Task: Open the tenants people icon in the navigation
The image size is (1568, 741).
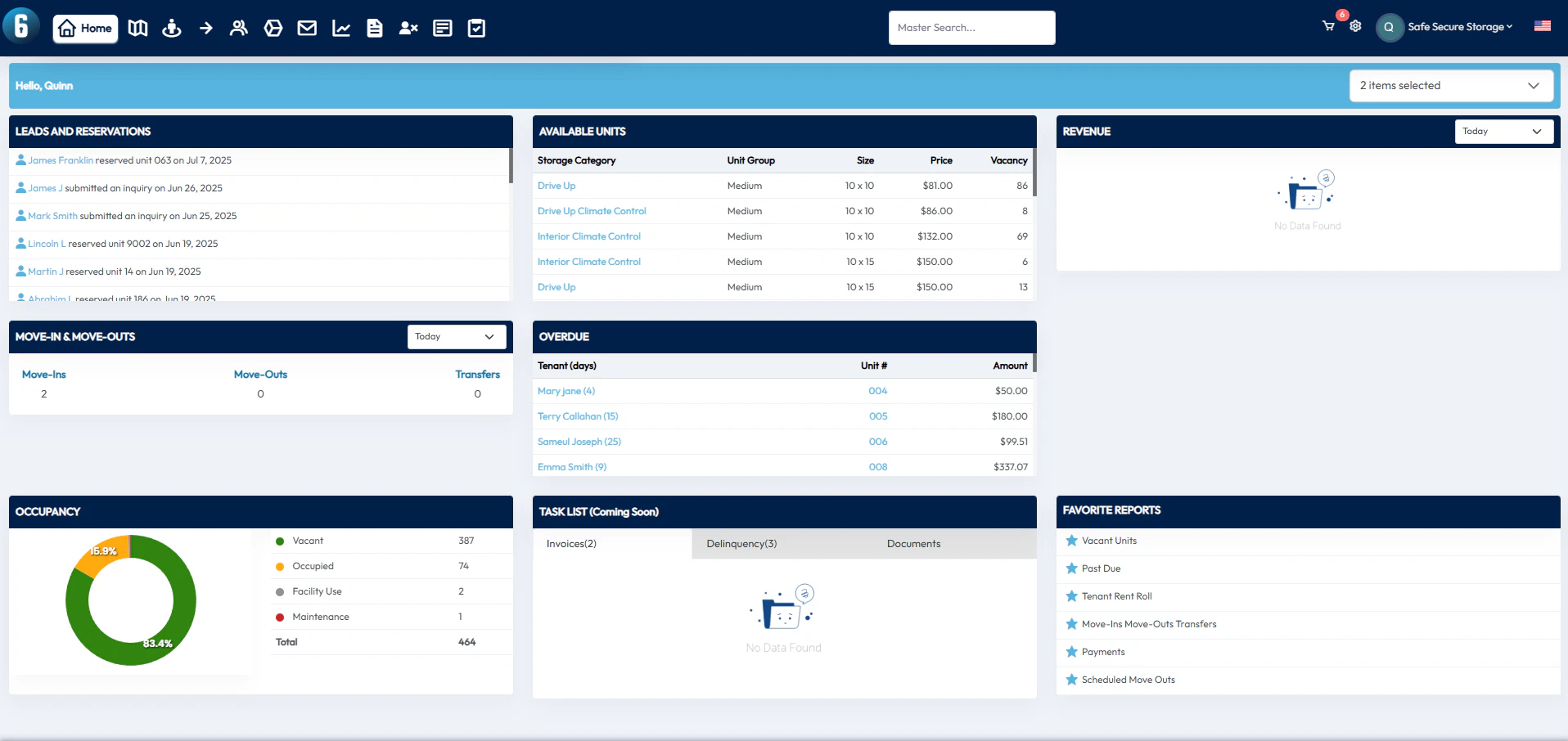Action: (x=239, y=27)
